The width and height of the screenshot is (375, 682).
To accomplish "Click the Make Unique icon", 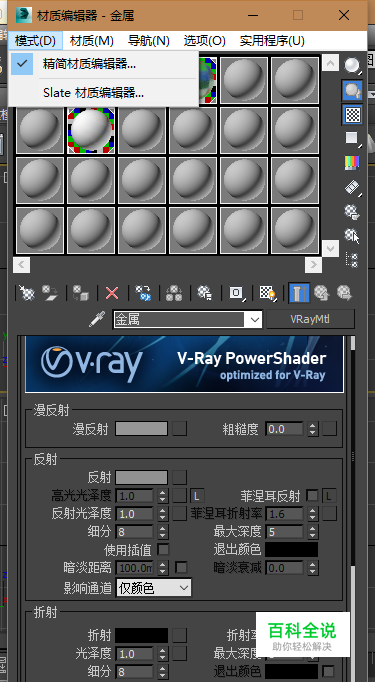I will 174,293.
